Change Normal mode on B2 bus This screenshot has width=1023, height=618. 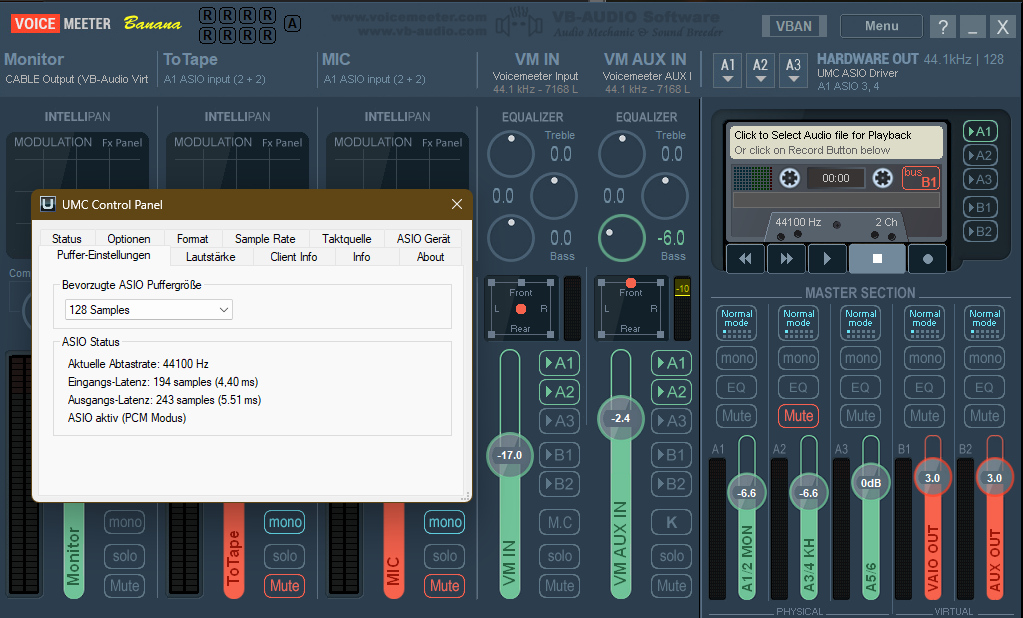coord(985,324)
